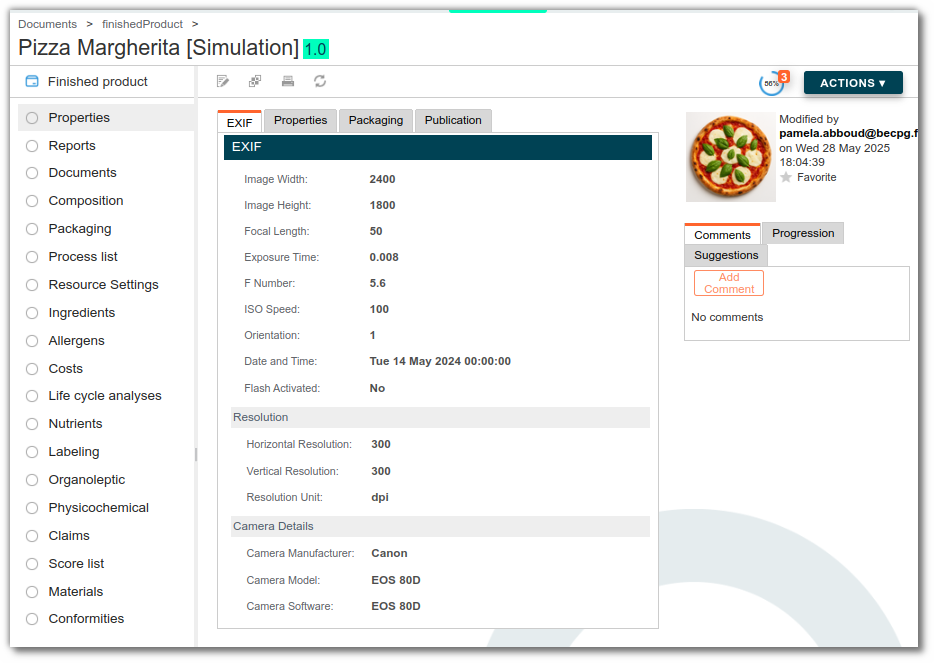Click the Favorite star icon

786,178
